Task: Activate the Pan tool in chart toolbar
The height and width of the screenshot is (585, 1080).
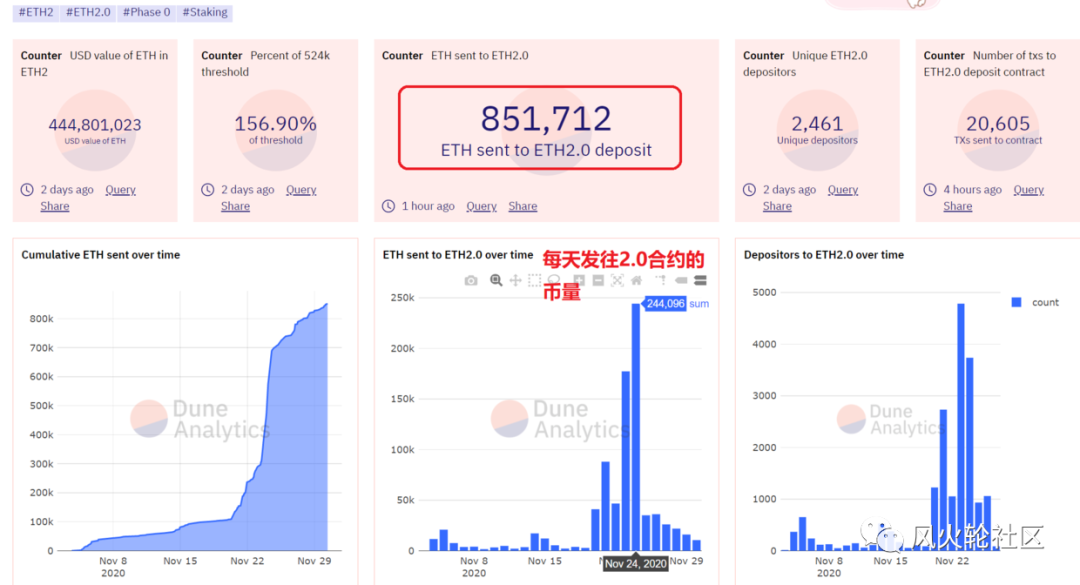Action: pos(514,281)
